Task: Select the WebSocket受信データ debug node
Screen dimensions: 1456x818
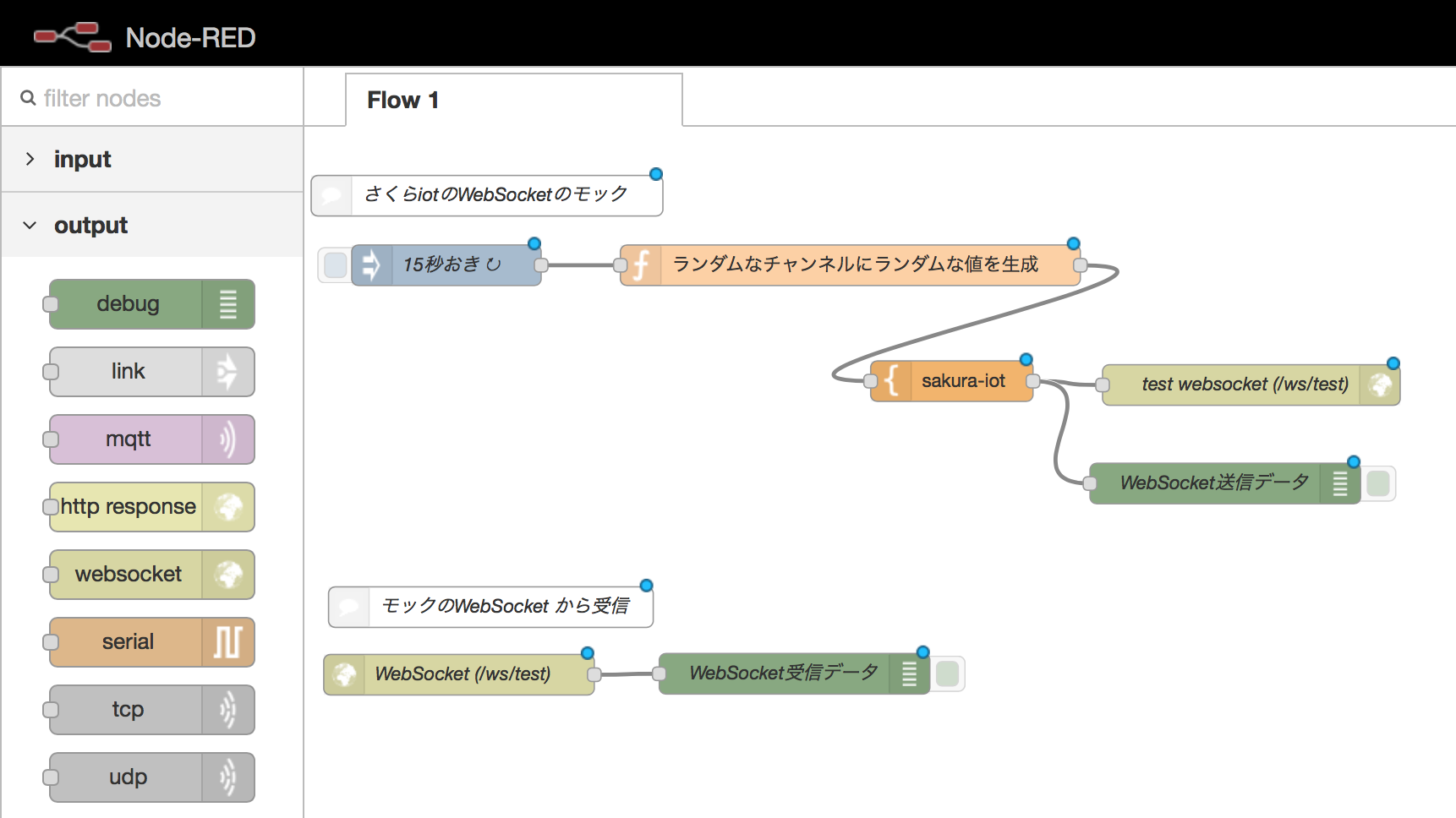Action: 795,673
